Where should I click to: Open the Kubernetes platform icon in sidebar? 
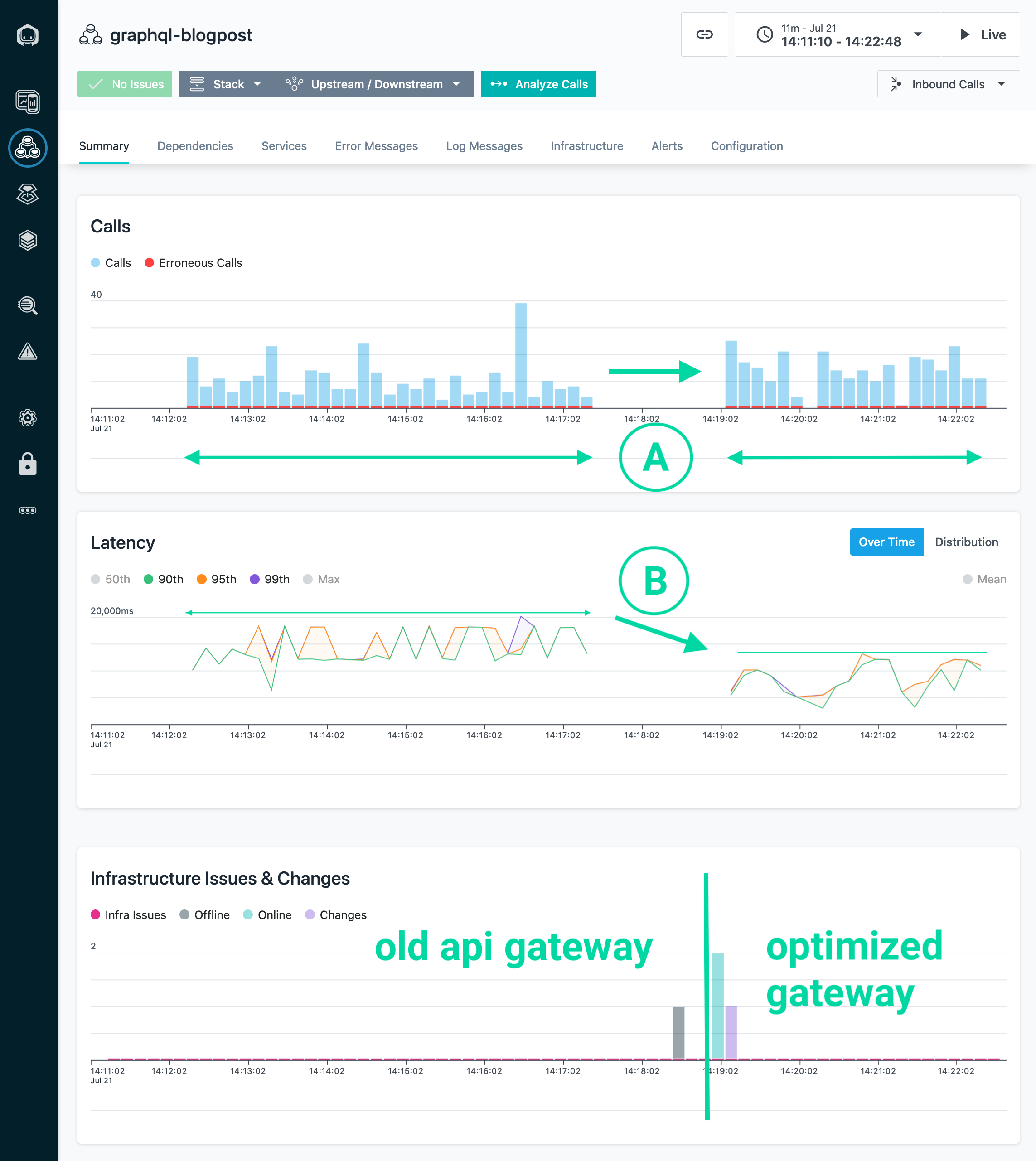(x=27, y=194)
